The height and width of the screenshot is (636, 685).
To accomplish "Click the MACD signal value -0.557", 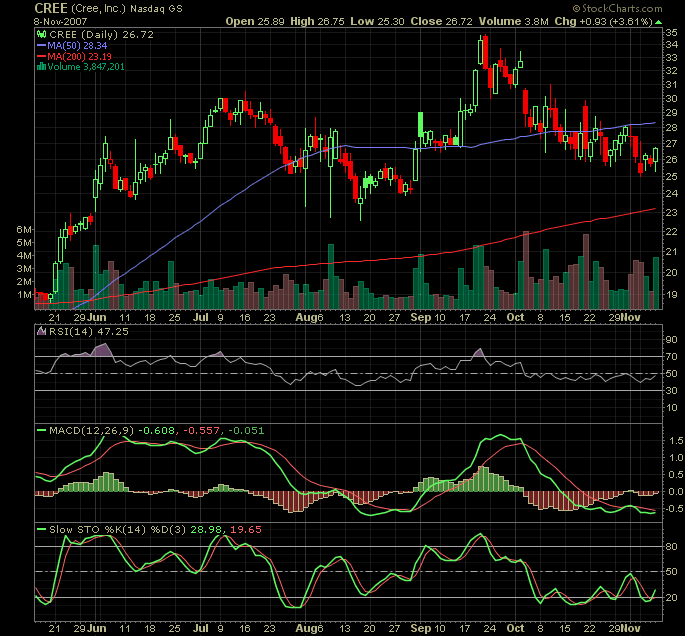I will (201, 431).
